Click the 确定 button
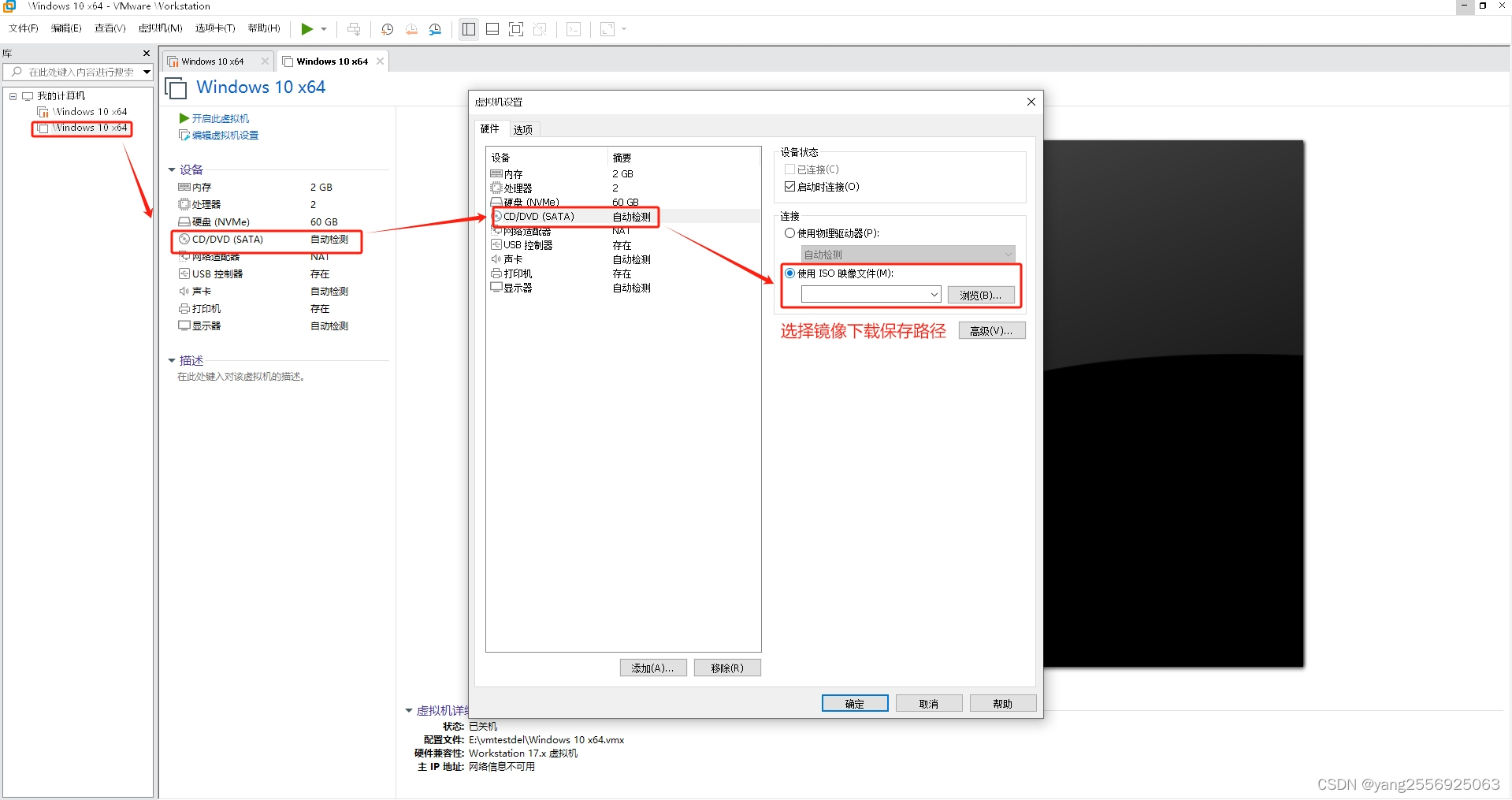 (x=855, y=704)
